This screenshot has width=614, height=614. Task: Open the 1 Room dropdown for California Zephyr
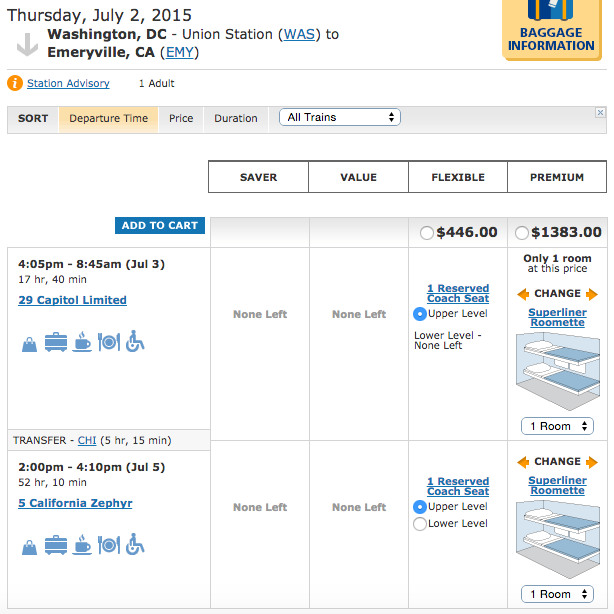pyautogui.click(x=557, y=594)
